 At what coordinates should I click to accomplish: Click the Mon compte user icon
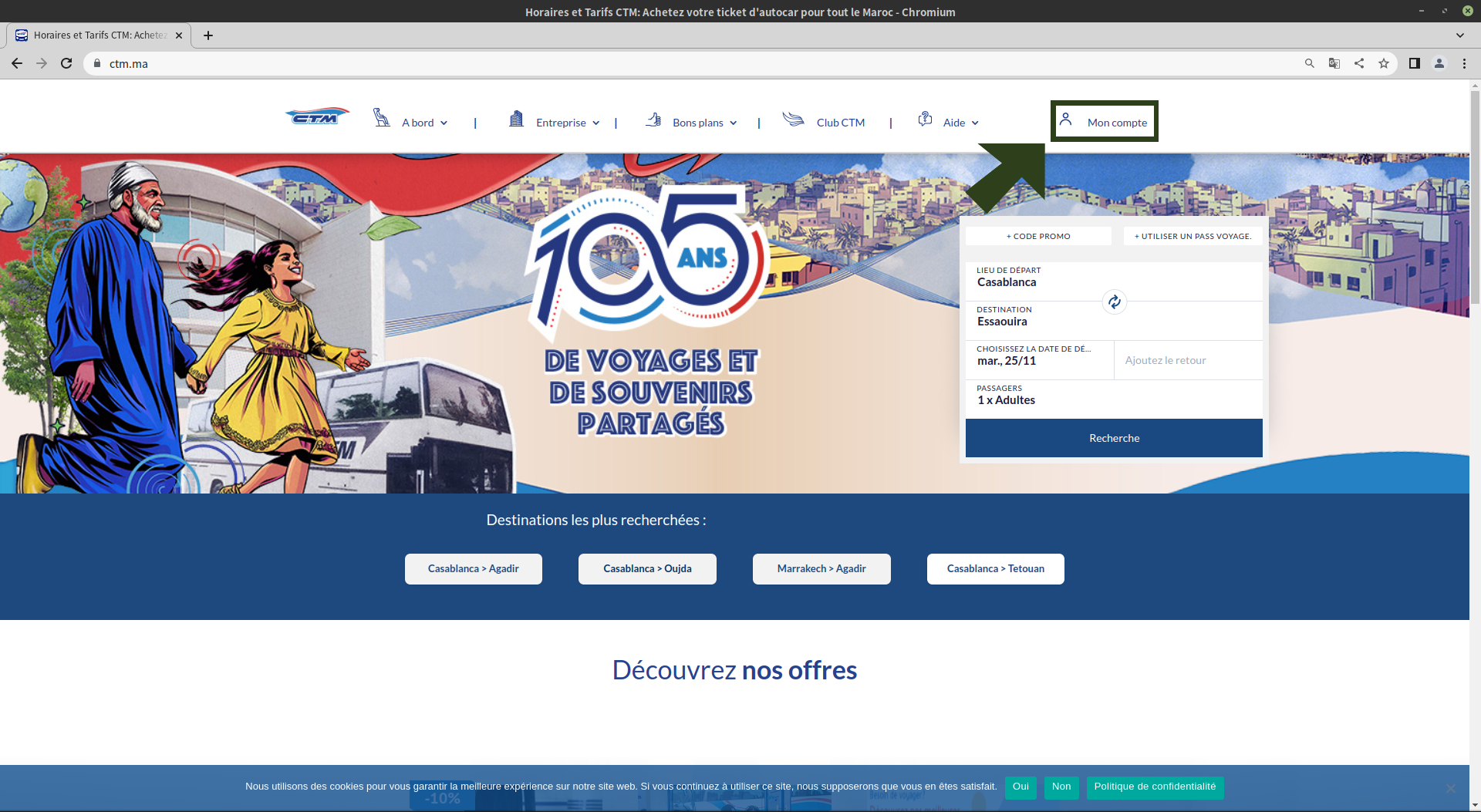[1065, 120]
